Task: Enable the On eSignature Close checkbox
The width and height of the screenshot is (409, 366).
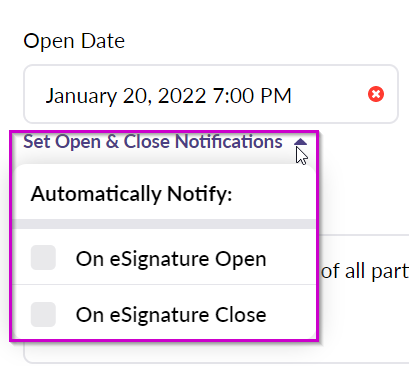Action: [43, 314]
